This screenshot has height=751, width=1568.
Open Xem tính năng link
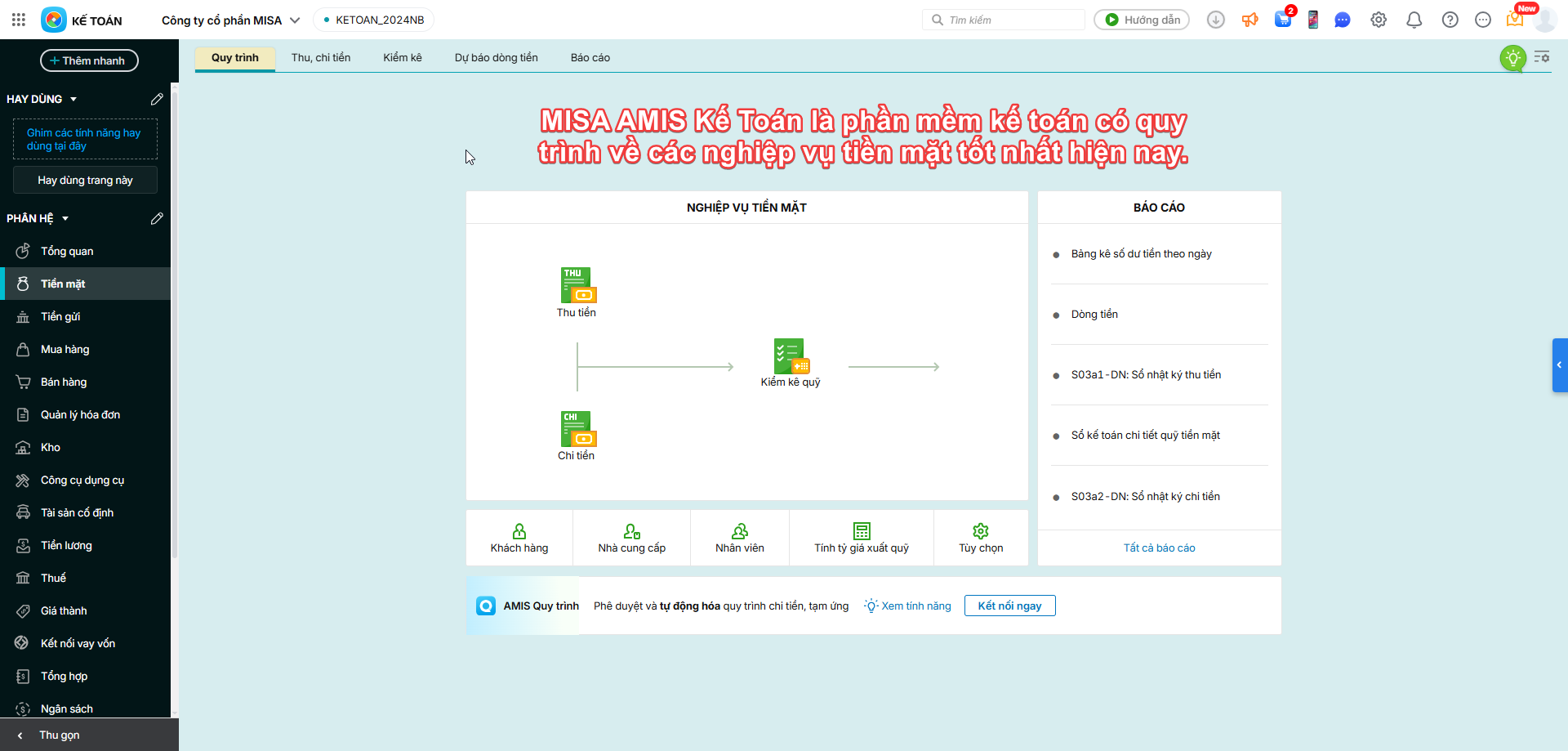908,606
